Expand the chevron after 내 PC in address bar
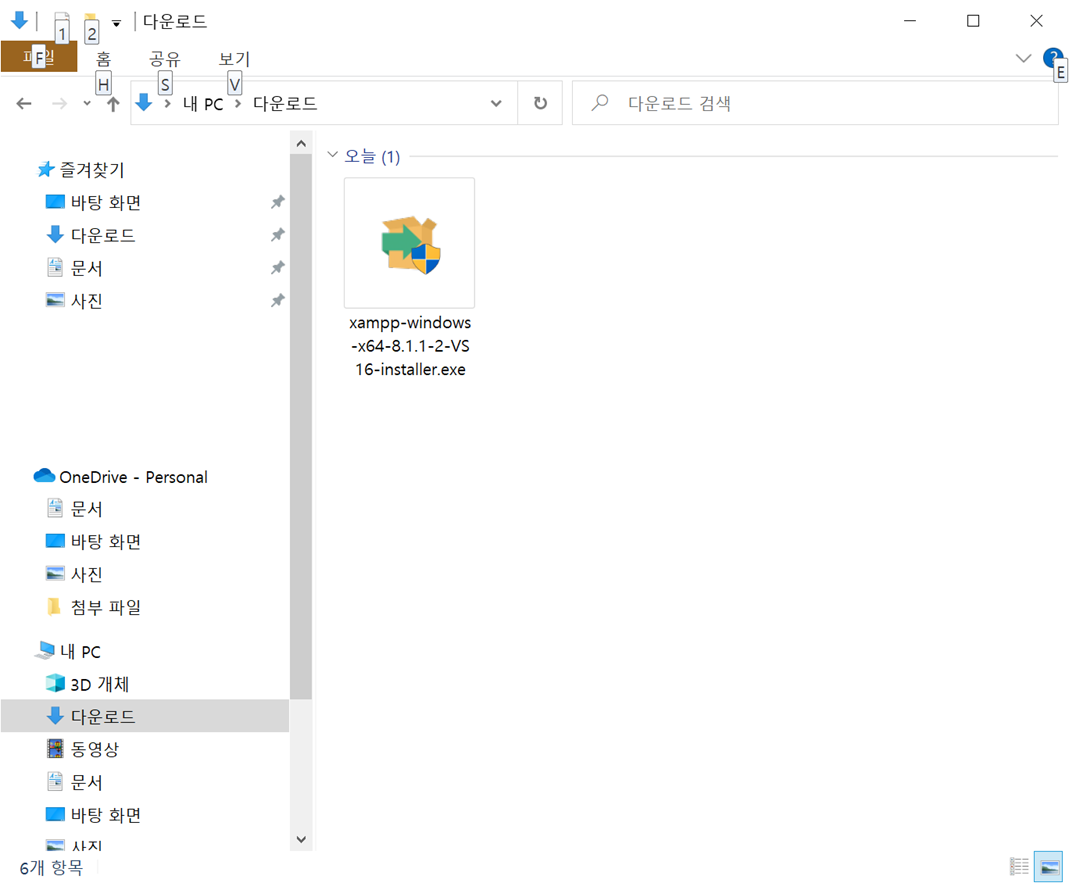 point(237,104)
